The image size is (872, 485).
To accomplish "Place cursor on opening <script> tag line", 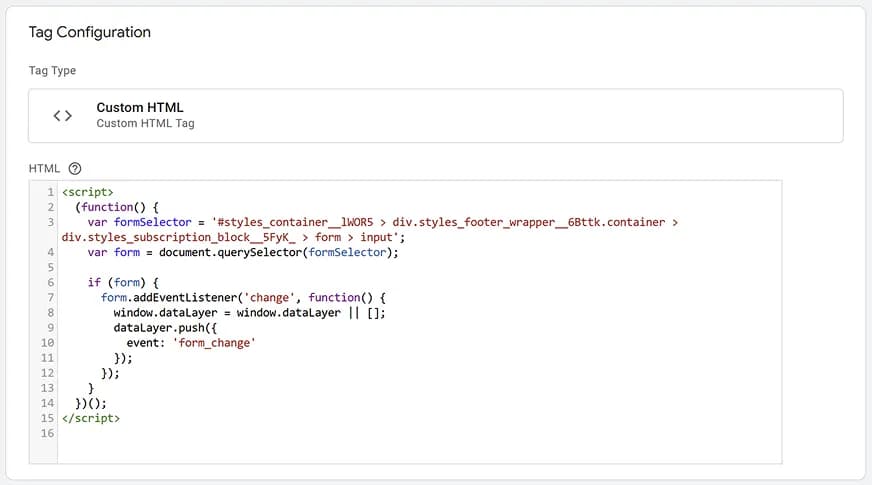I will pyautogui.click(x=88, y=191).
